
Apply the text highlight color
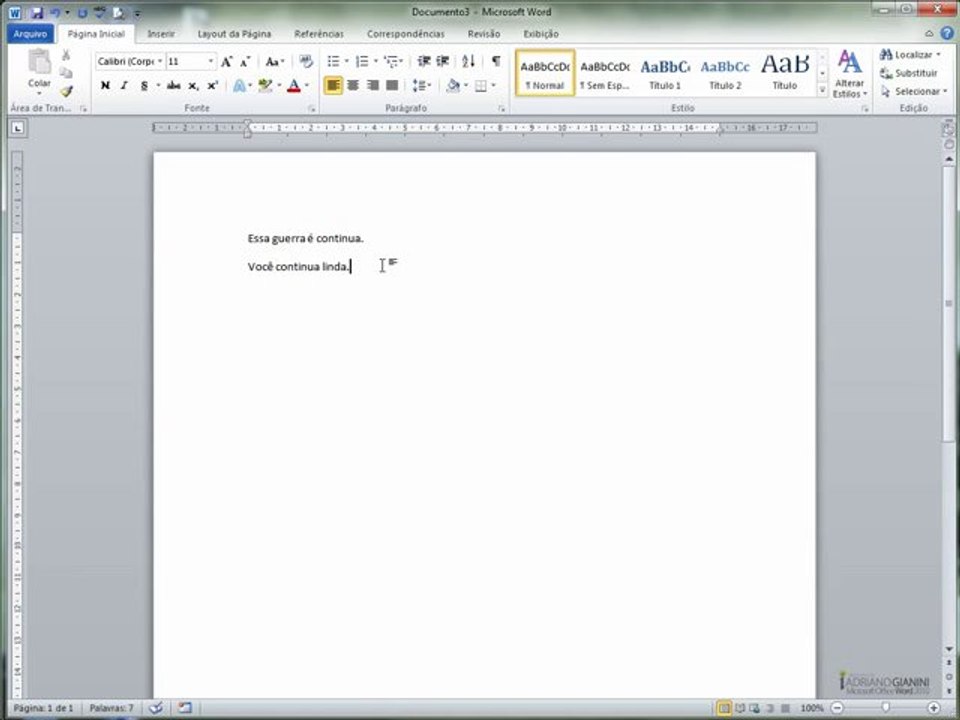265,85
